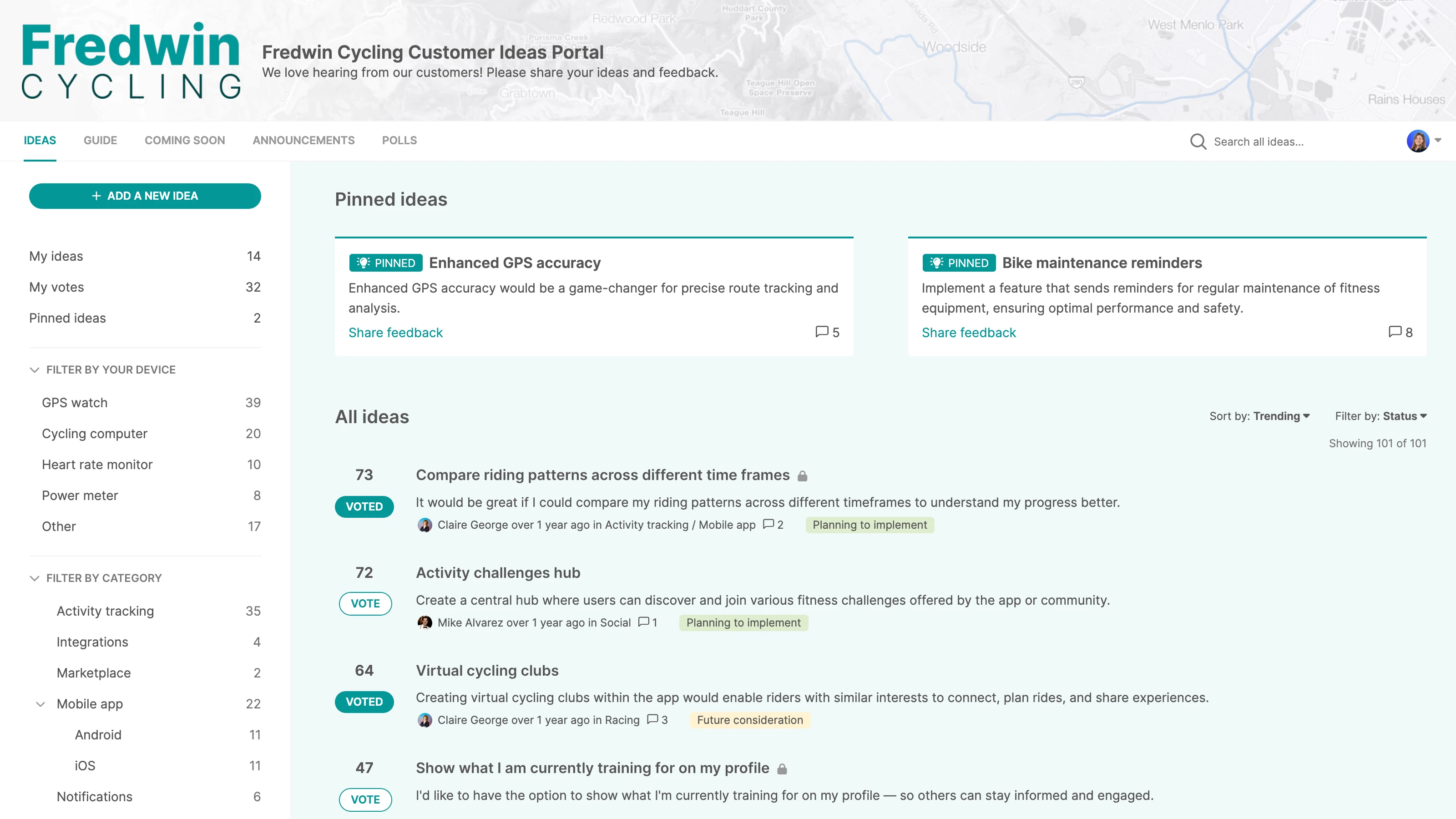
Task: Remove vote from Virtual cycling clubs
Action: (364, 702)
